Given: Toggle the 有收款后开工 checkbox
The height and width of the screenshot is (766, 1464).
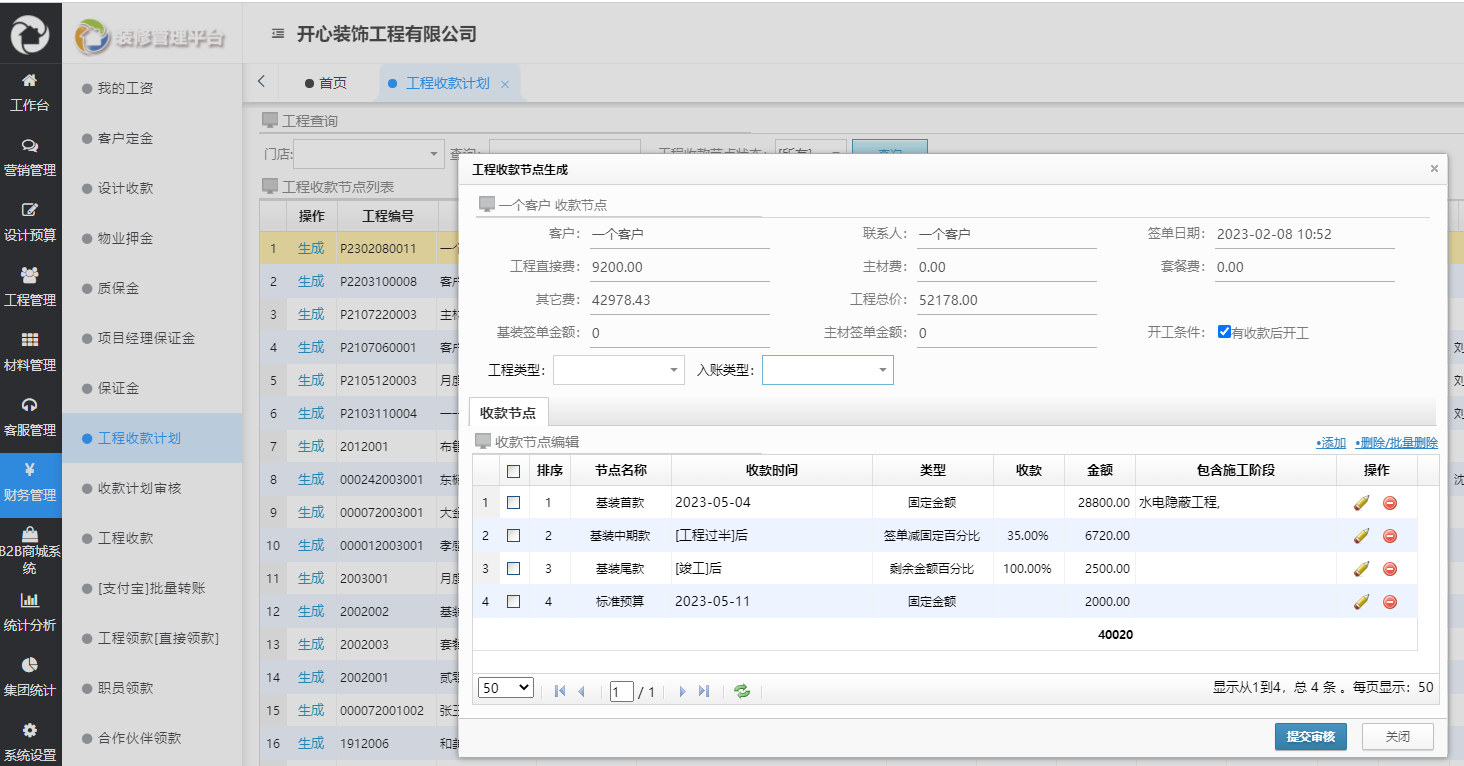Looking at the screenshot, I should point(1224,332).
